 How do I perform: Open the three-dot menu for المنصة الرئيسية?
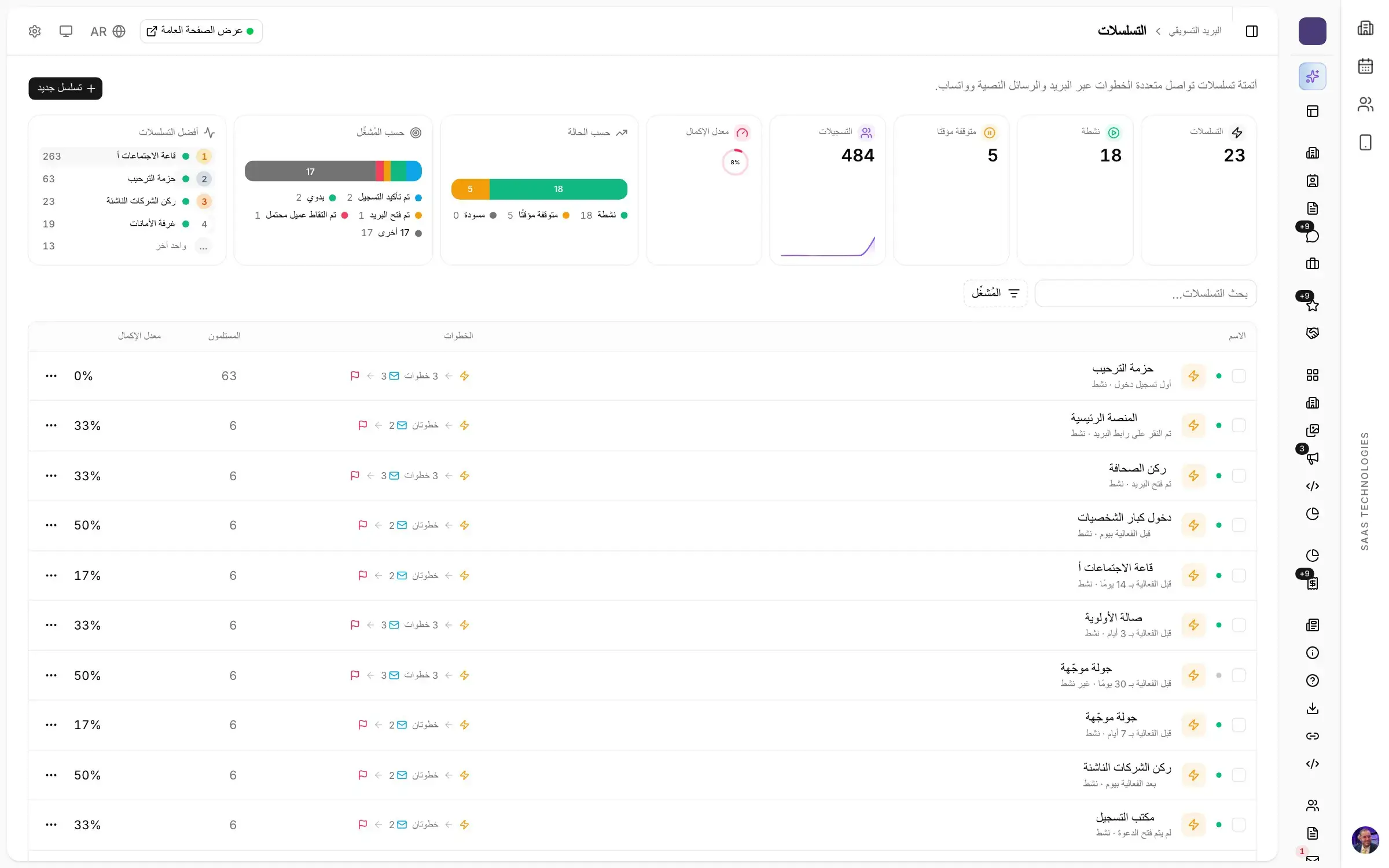[51, 425]
